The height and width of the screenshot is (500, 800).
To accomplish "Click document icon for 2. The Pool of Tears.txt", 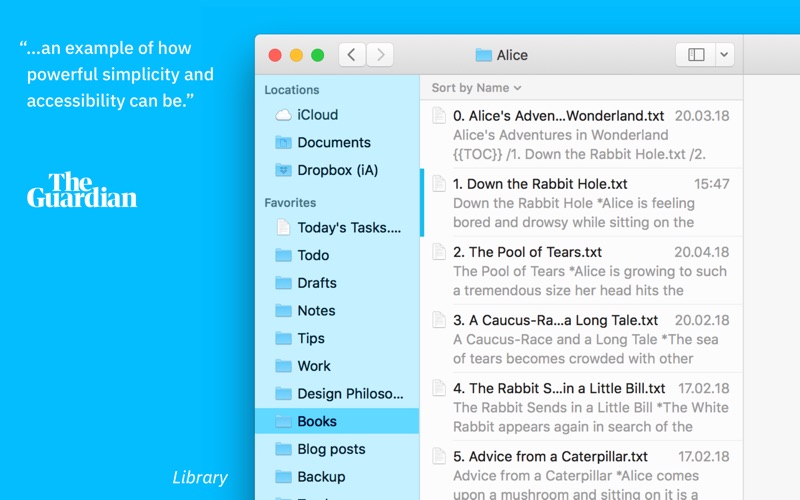I will coord(439,252).
